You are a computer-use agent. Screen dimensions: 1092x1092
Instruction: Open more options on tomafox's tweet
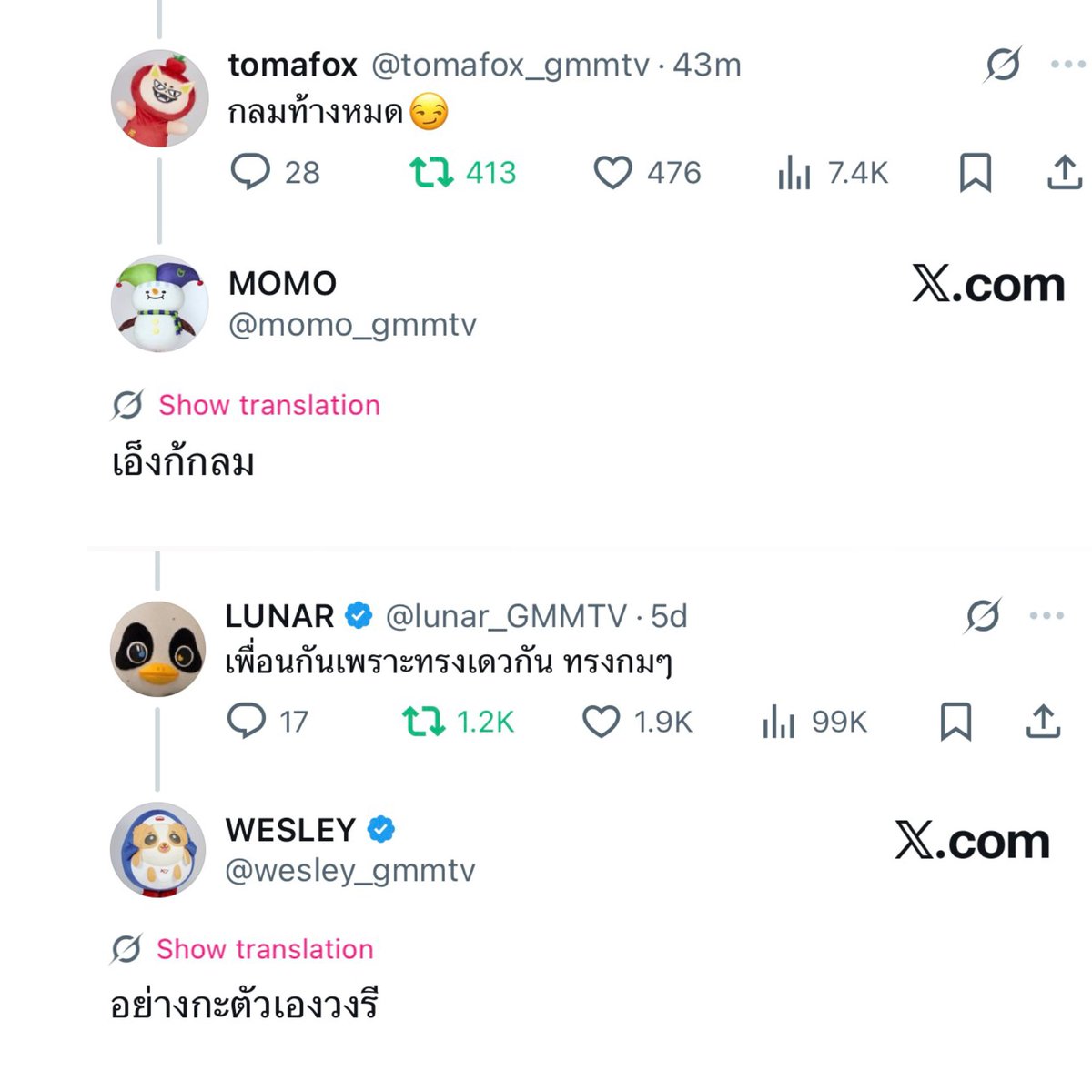pyautogui.click(x=1067, y=65)
